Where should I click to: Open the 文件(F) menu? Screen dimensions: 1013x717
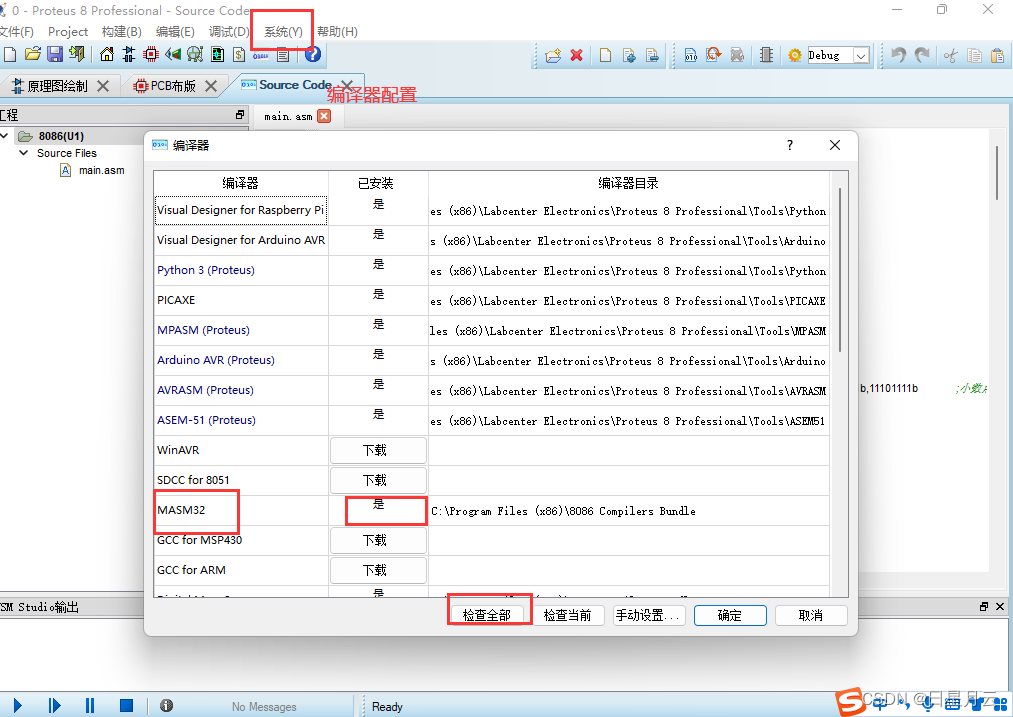[x=16, y=32]
